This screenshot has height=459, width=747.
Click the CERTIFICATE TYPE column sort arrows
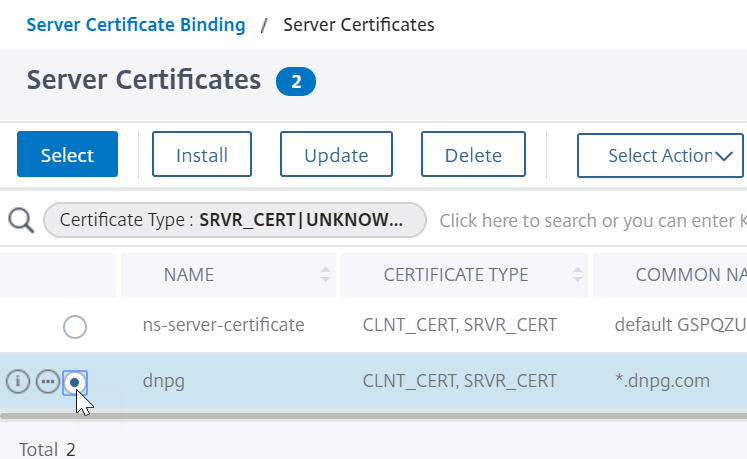pyautogui.click(x=577, y=275)
